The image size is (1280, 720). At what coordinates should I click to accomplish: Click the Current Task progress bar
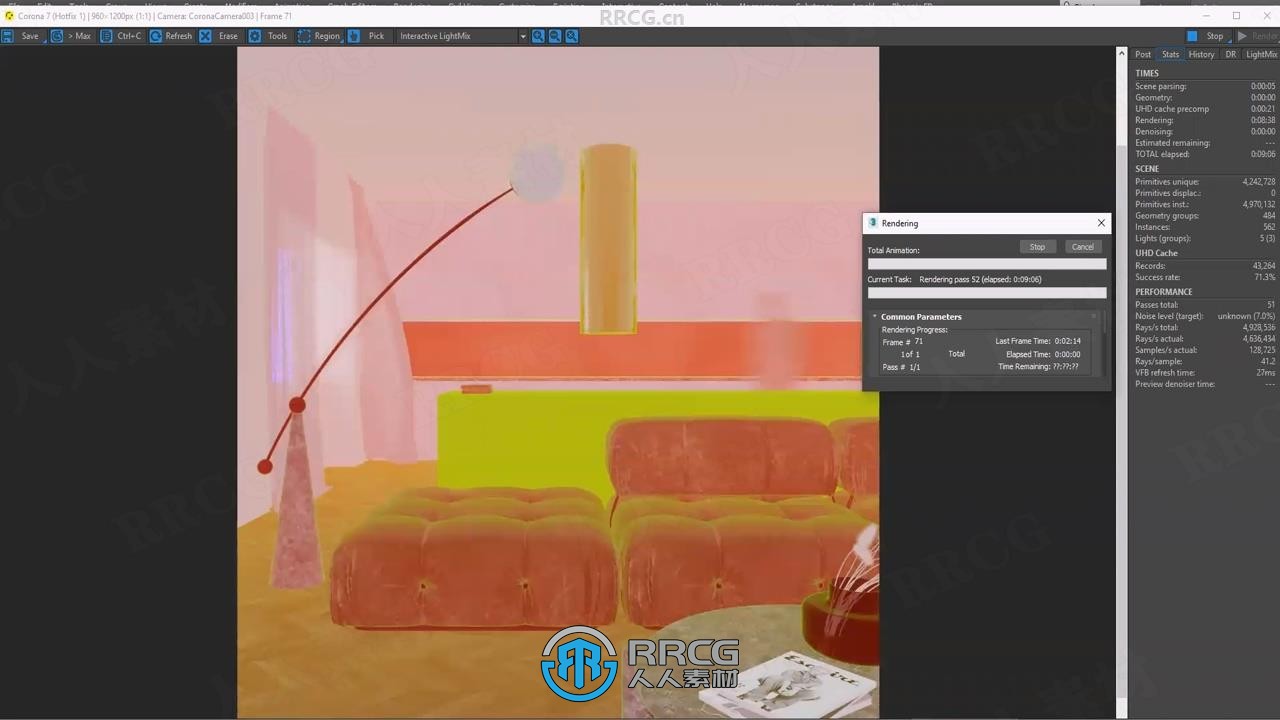tap(987, 293)
